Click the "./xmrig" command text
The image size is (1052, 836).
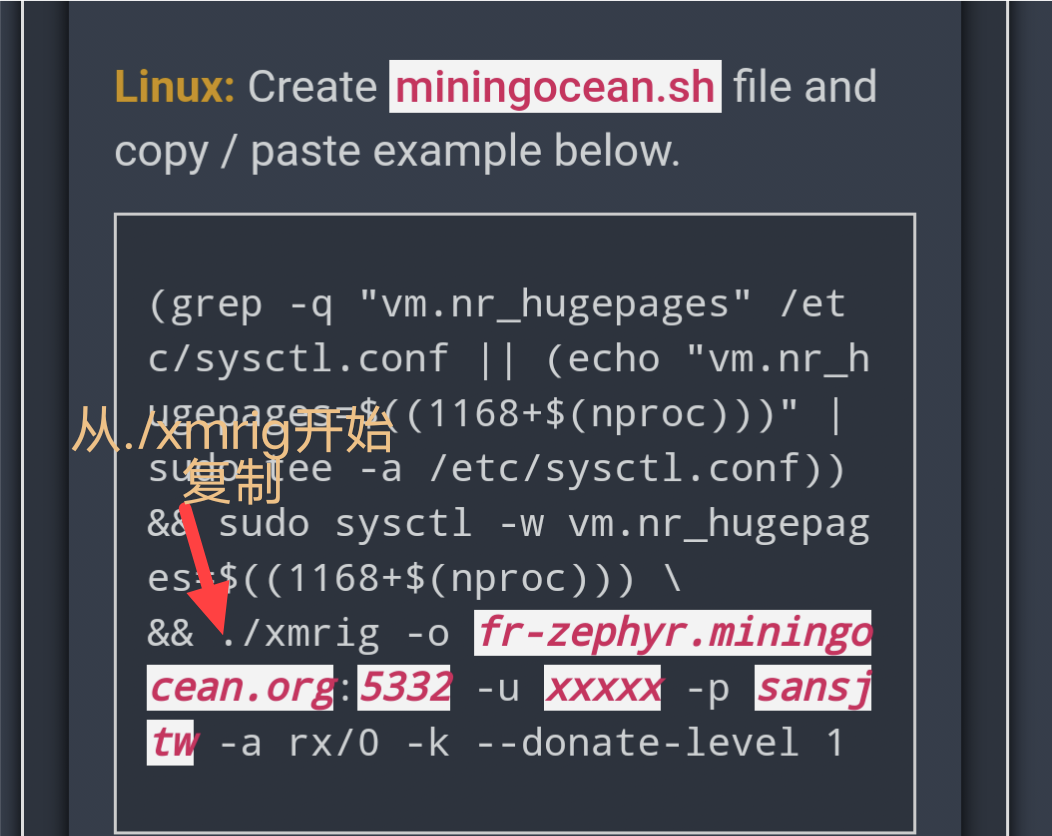300,633
